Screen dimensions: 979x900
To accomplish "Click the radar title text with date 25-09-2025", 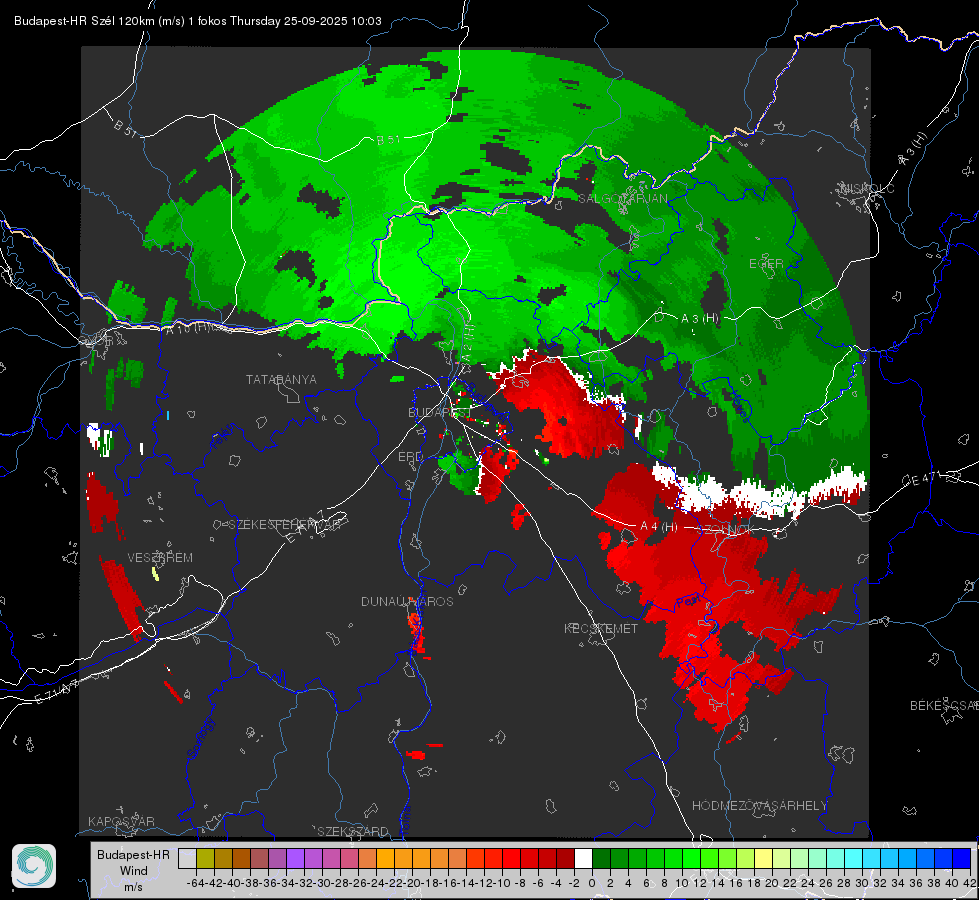I will [198, 21].
